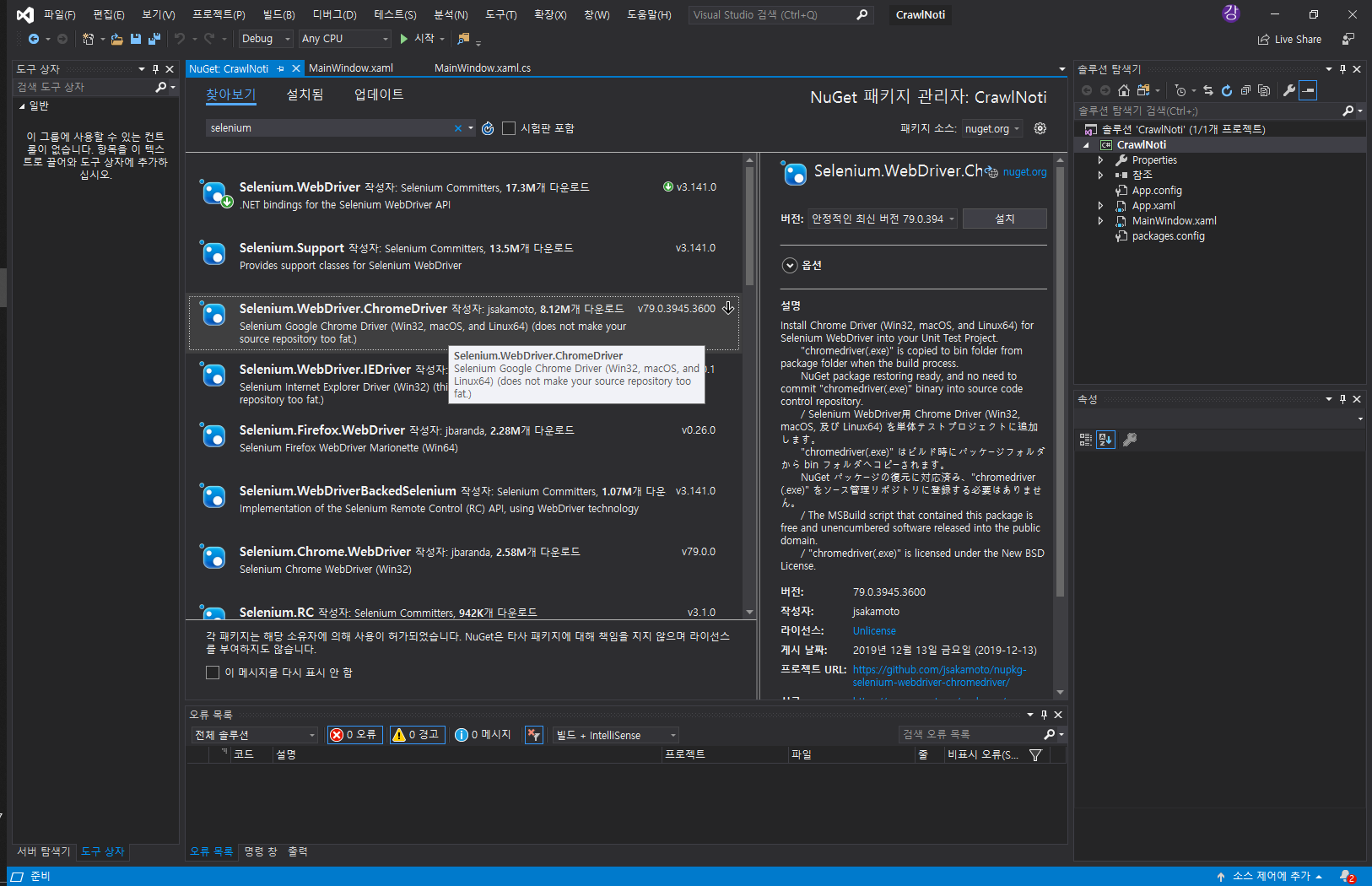Click the find in files icon in toolbar
This screenshot has width=1372, height=886.
pyautogui.click(x=463, y=39)
